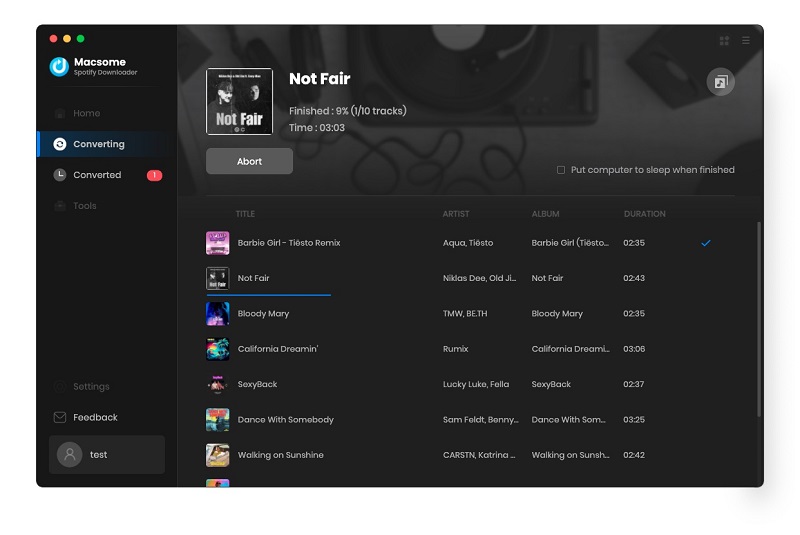Open the test account profile
This screenshot has height=535, width=800.
point(107,454)
